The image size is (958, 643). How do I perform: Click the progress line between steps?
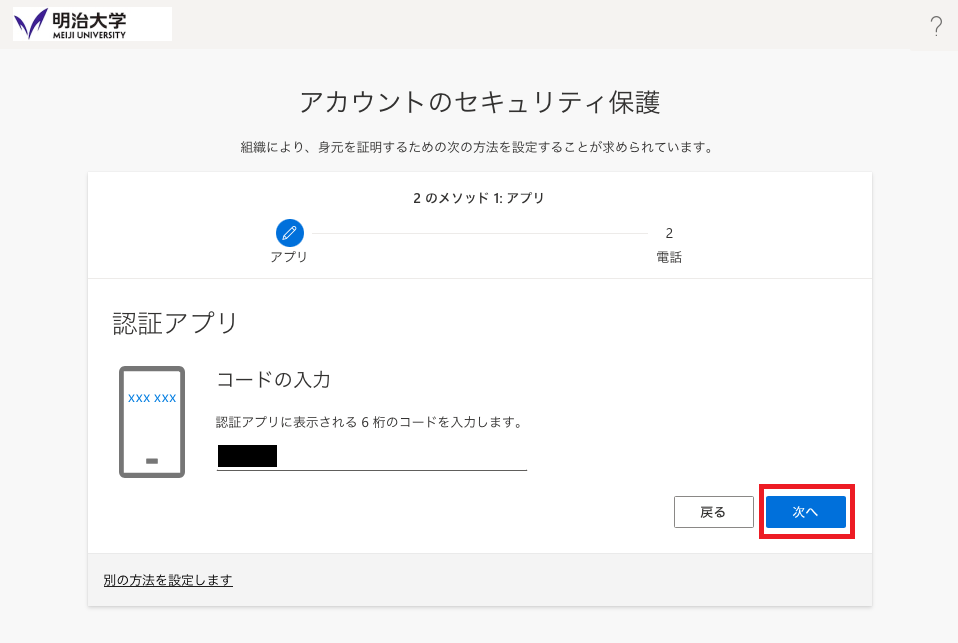click(480, 233)
